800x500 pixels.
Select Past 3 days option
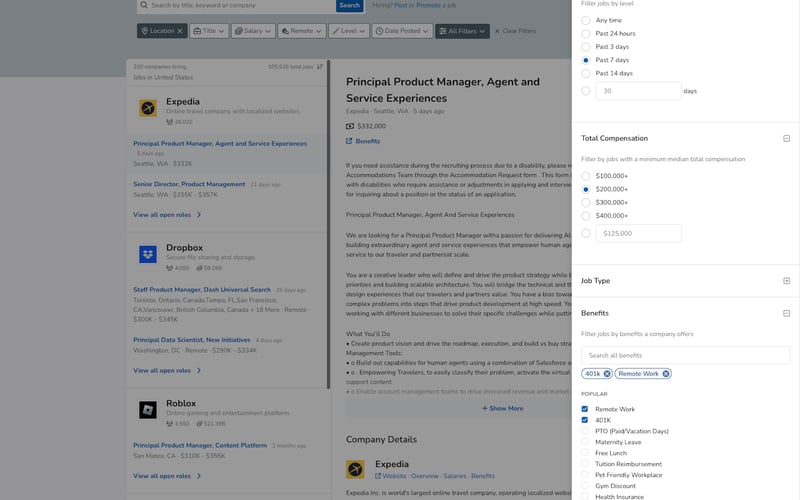click(586, 47)
